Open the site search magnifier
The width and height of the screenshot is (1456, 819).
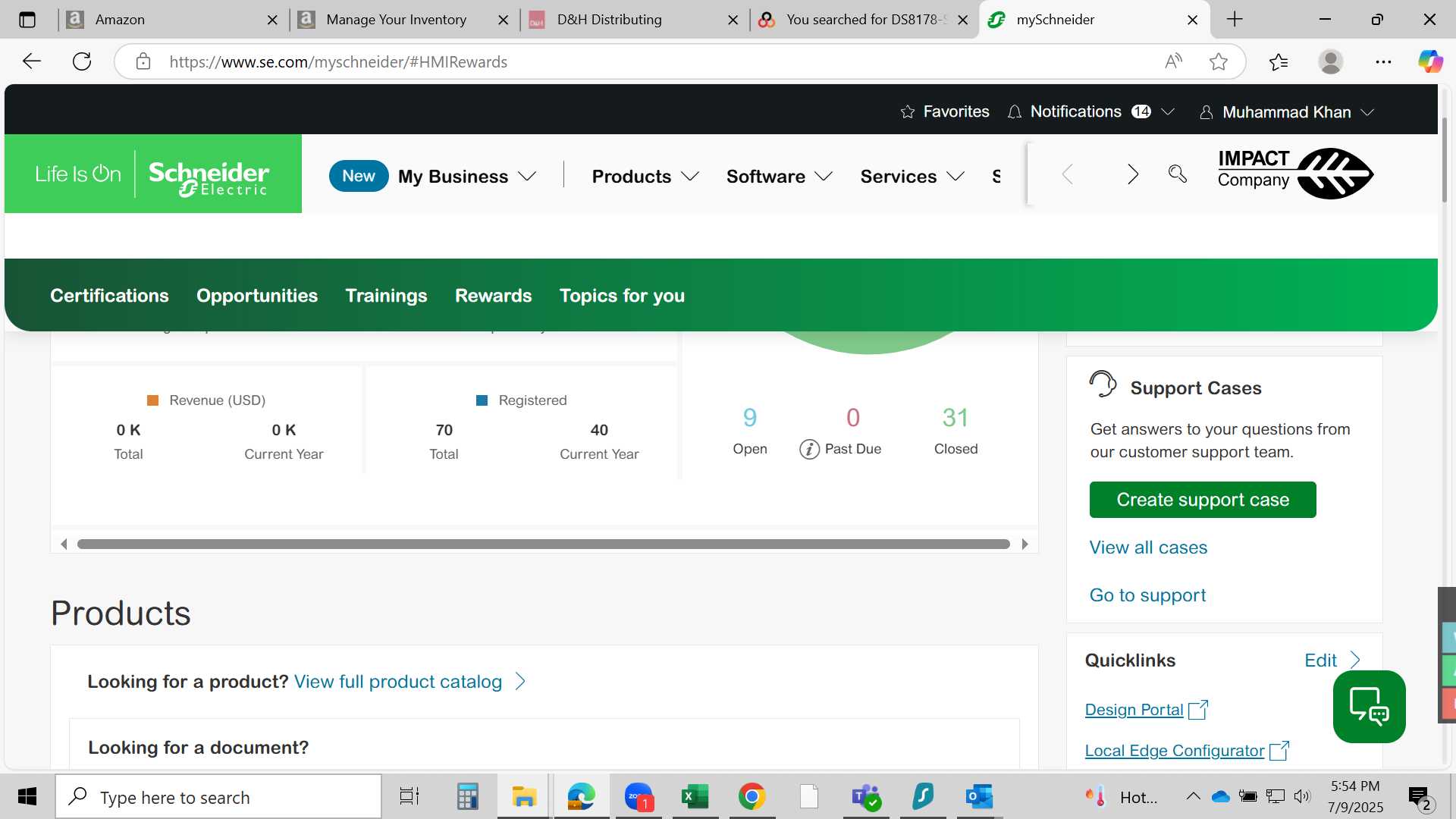[x=1178, y=174]
